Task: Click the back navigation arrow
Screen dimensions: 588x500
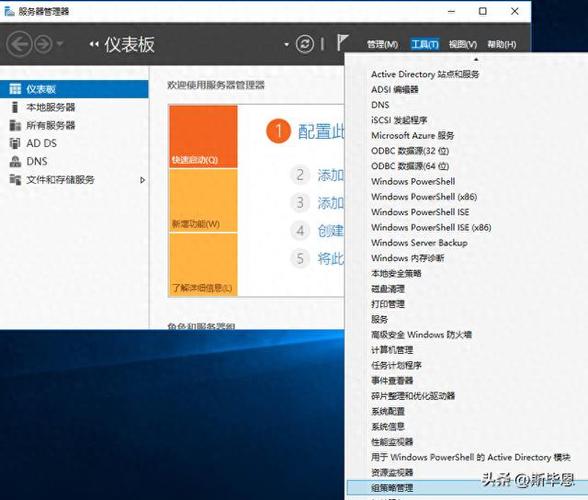Action: pyautogui.click(x=19, y=44)
